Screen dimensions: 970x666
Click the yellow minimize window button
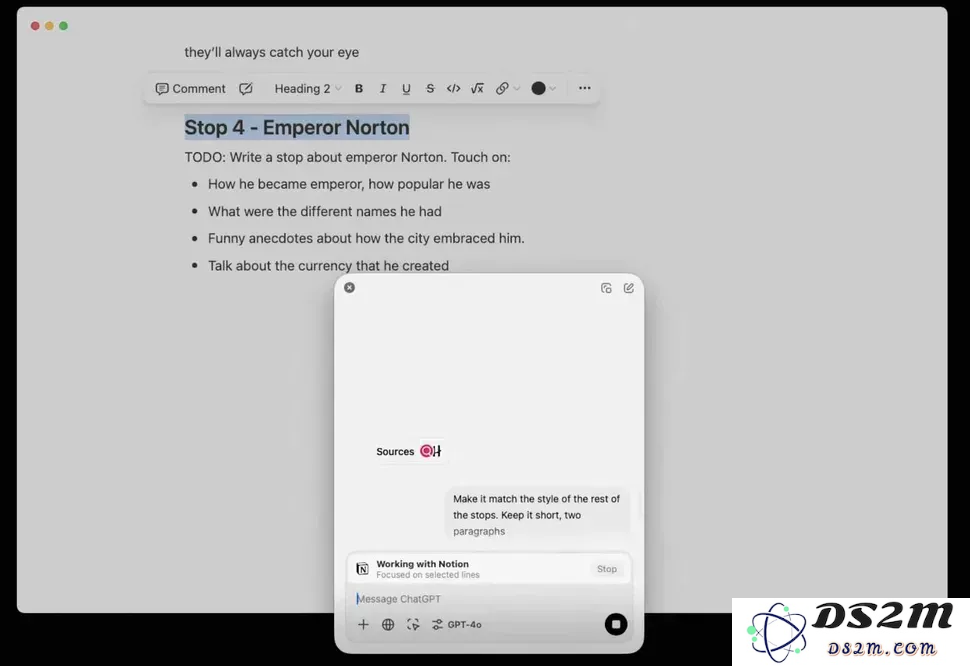pyautogui.click(x=49, y=25)
